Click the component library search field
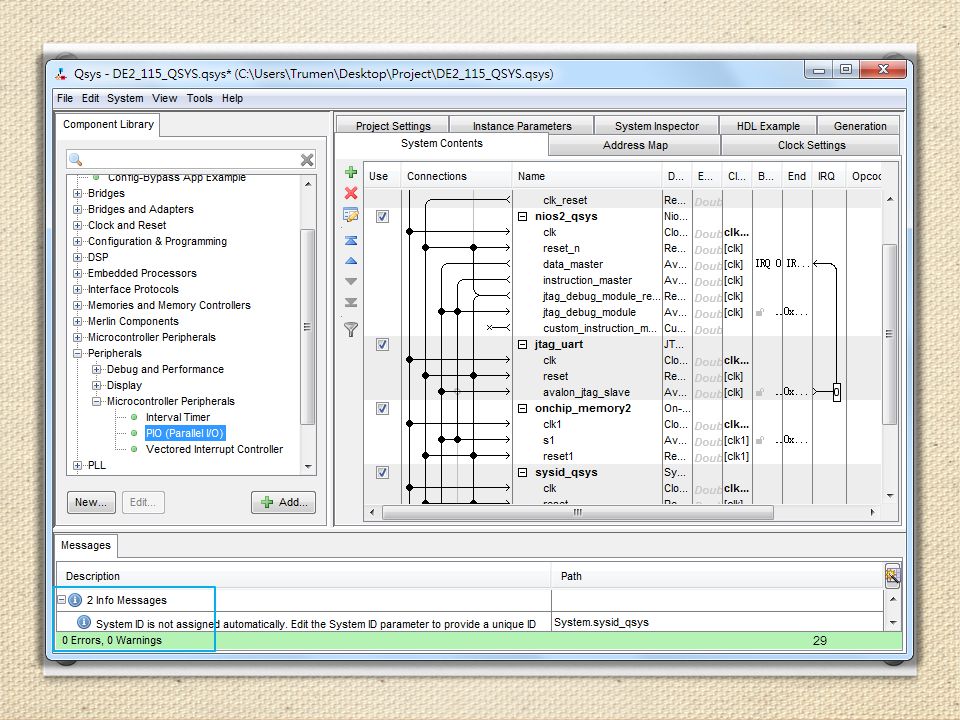 [x=191, y=160]
